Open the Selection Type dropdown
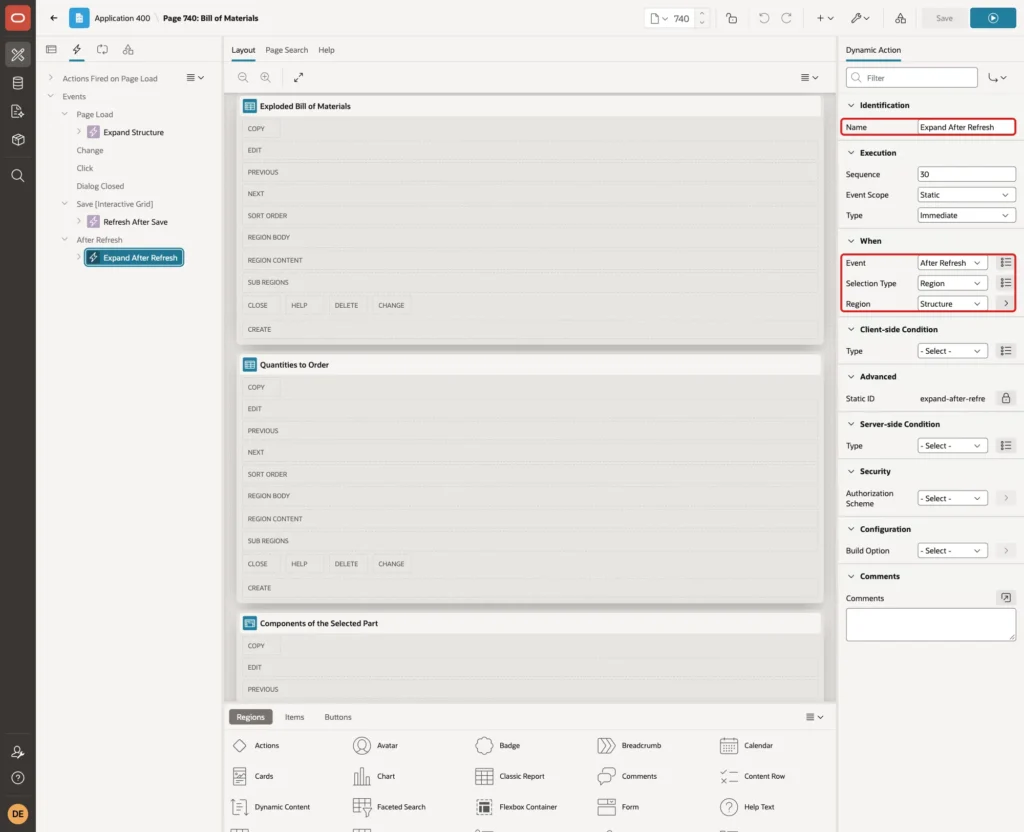 952,283
